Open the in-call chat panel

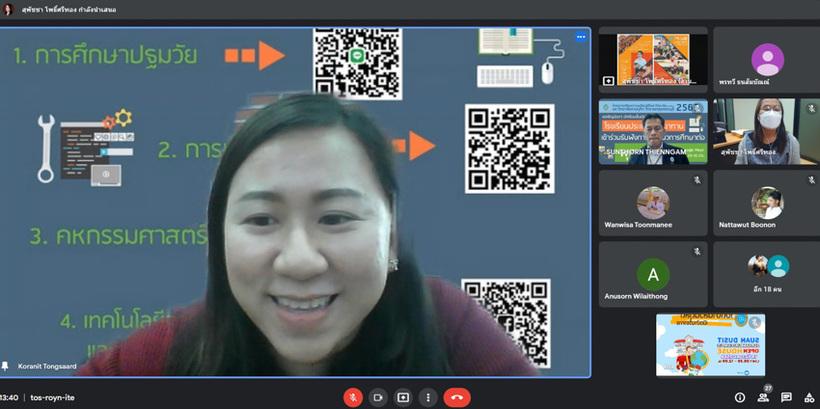coord(786,397)
